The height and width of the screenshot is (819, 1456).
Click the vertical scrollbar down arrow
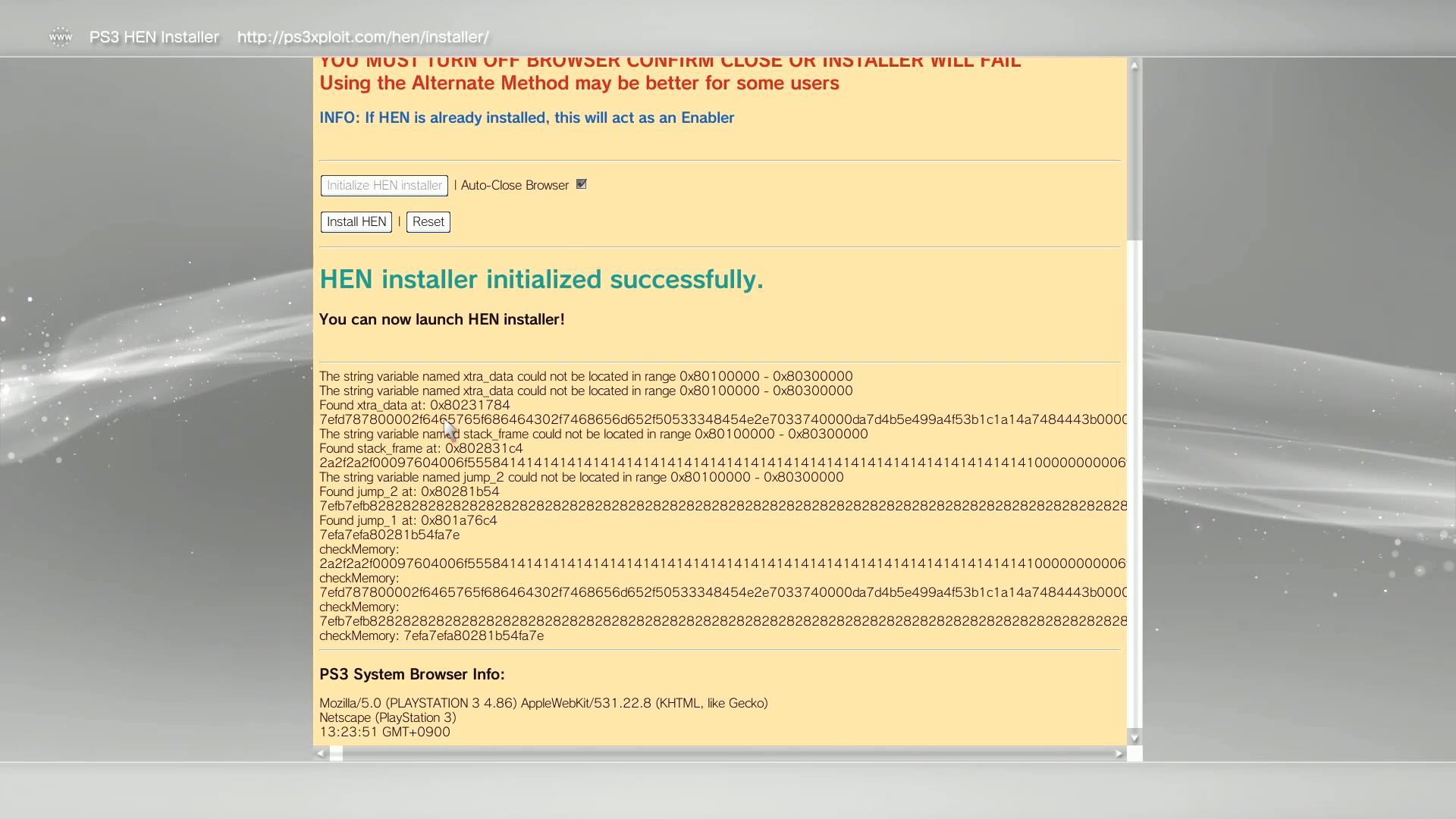point(1134,737)
